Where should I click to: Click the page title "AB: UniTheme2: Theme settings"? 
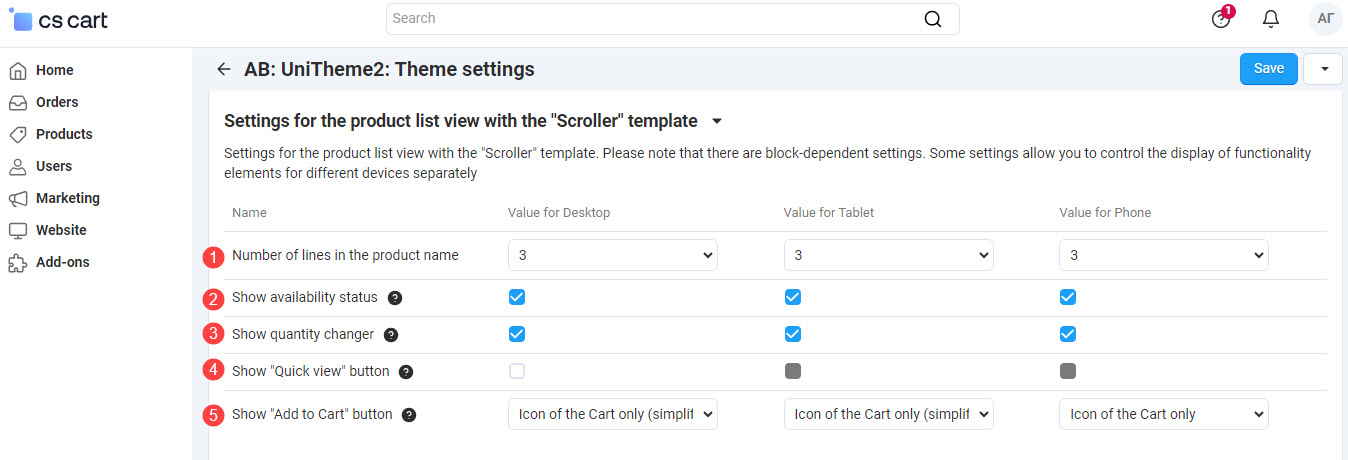coord(389,69)
